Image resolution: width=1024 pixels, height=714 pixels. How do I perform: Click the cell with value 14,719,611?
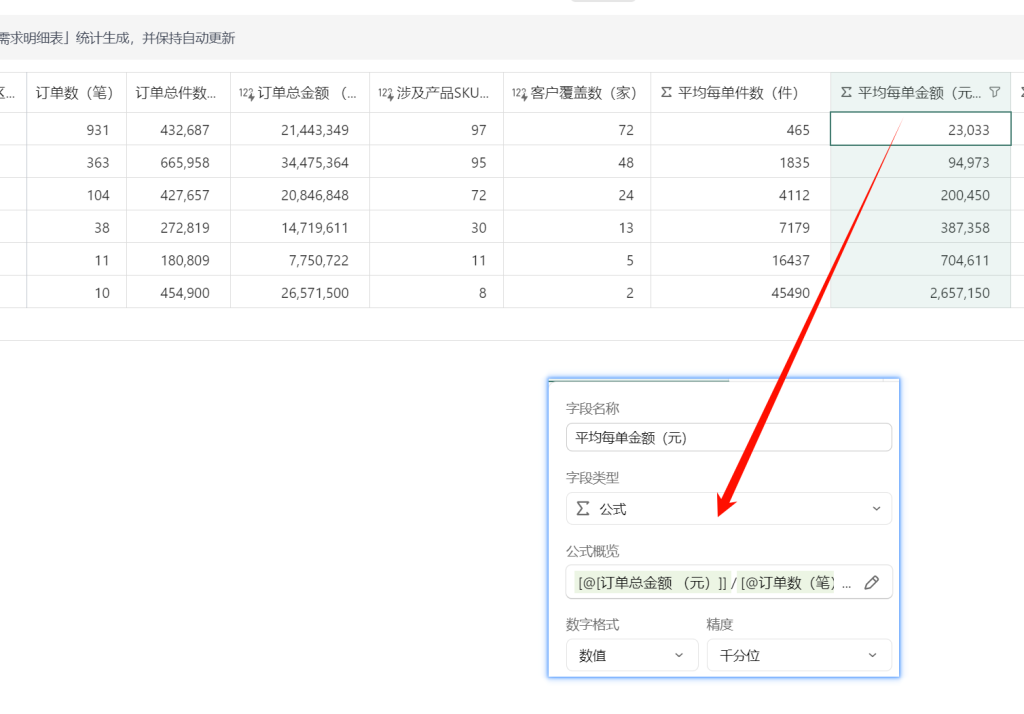[300, 227]
